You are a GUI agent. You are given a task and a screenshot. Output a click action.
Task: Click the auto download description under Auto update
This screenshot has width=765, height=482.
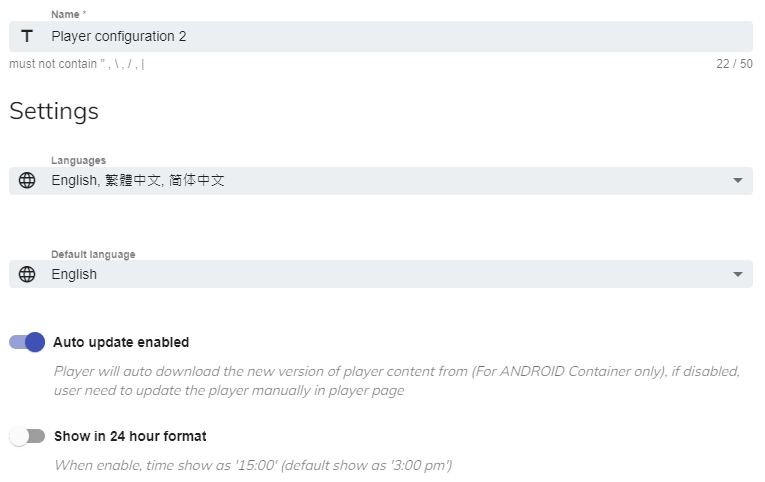click(x=396, y=380)
